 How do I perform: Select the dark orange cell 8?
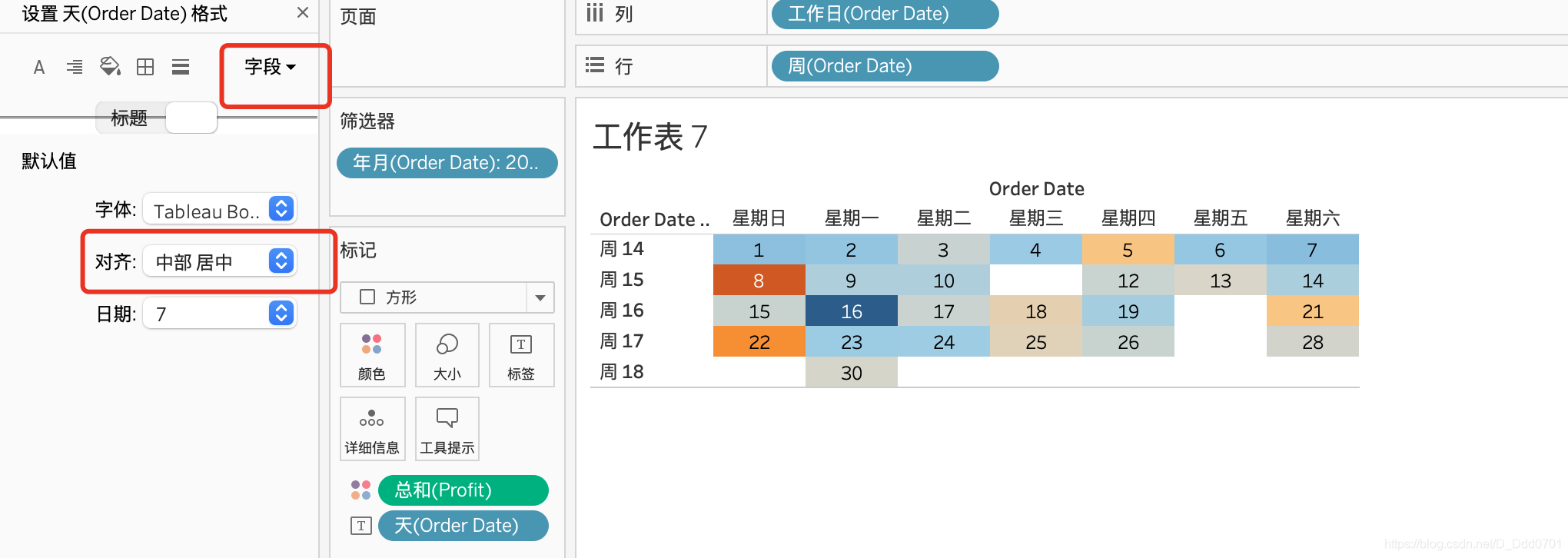(x=759, y=281)
